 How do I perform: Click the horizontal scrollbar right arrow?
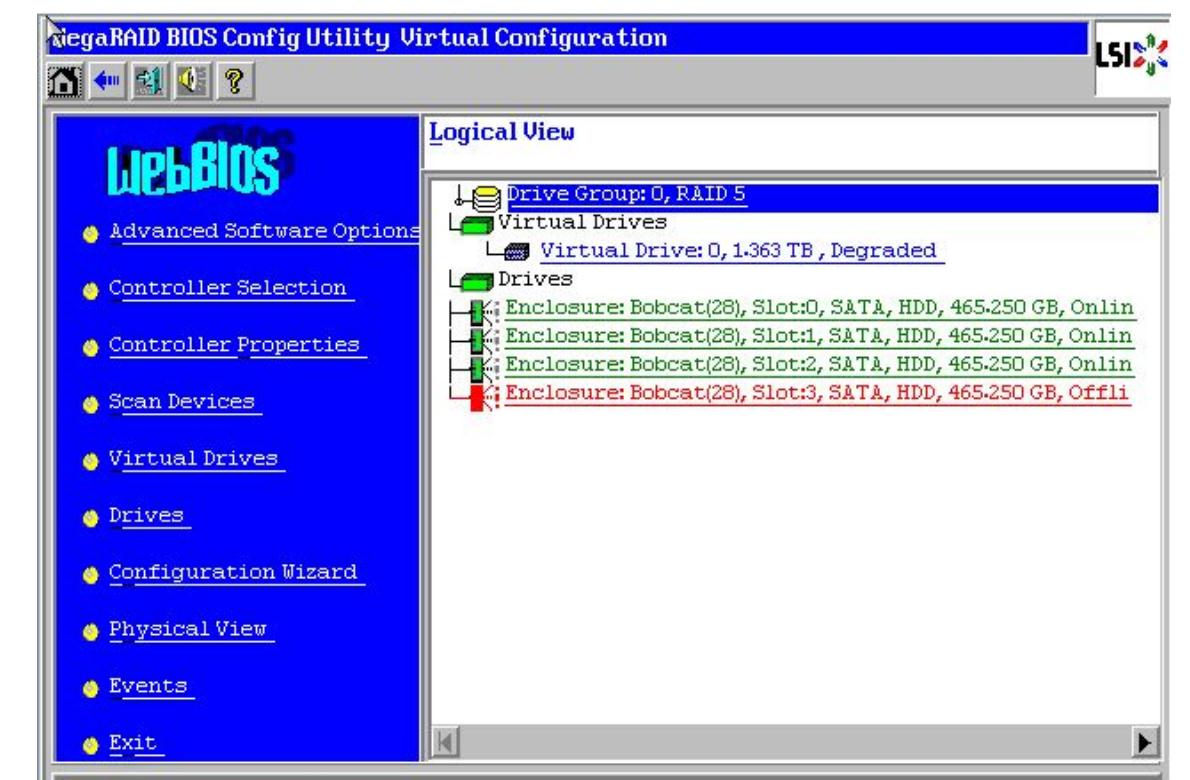[1144, 741]
